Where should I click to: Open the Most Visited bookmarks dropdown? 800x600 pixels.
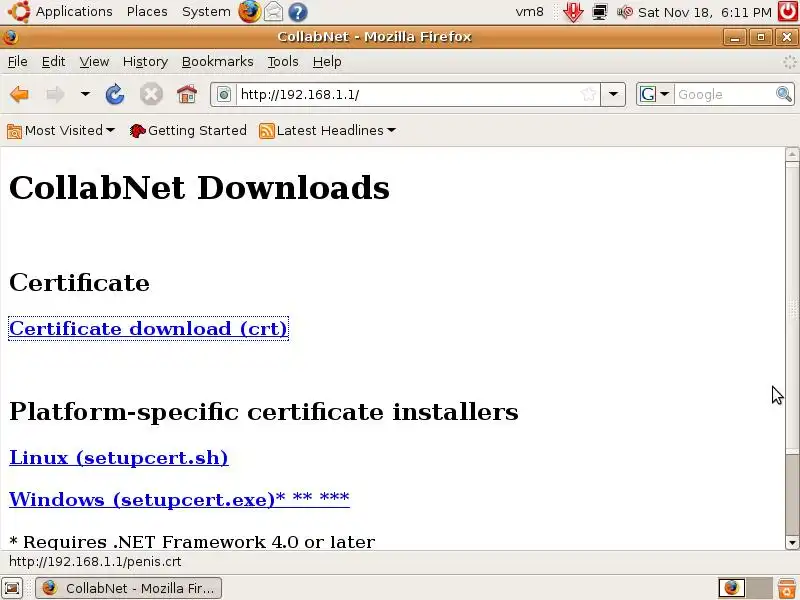61,131
